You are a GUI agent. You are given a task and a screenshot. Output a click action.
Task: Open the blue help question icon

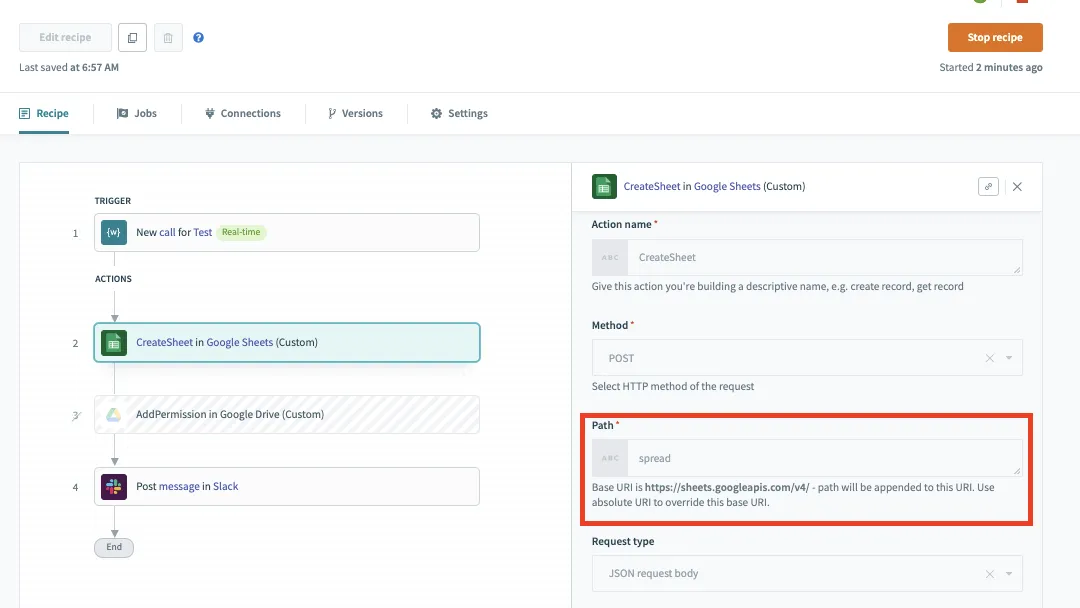(x=199, y=38)
